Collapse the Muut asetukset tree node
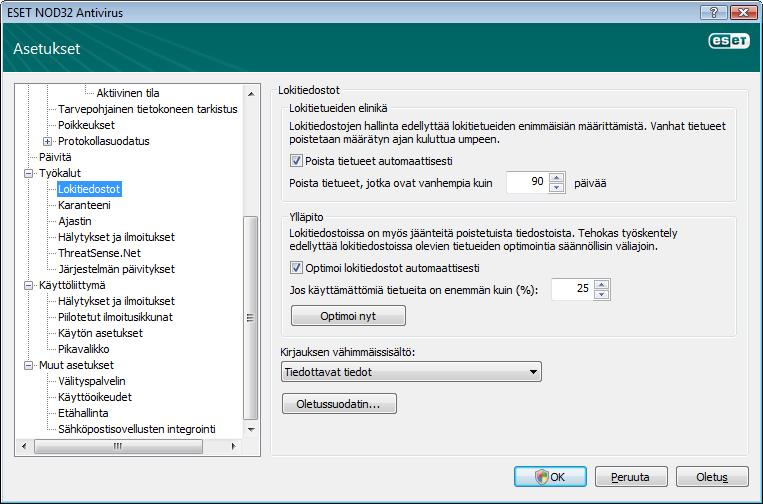Screen dimensions: 763x504 28,365
